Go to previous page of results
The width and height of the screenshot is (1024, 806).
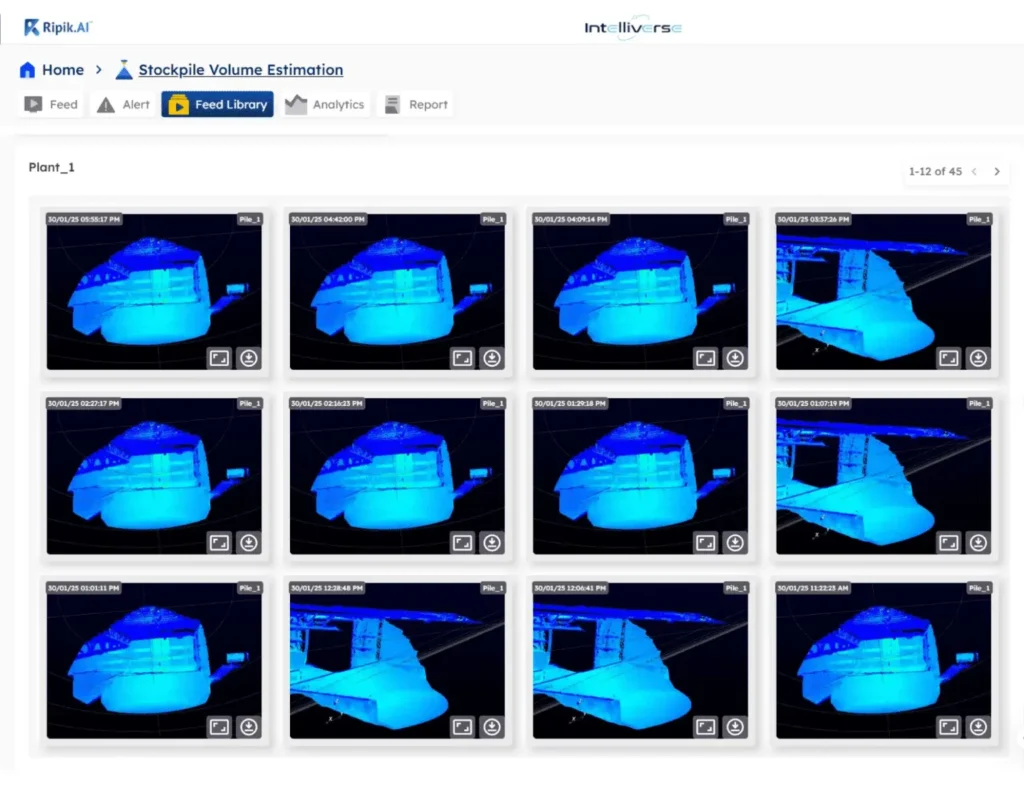click(975, 172)
